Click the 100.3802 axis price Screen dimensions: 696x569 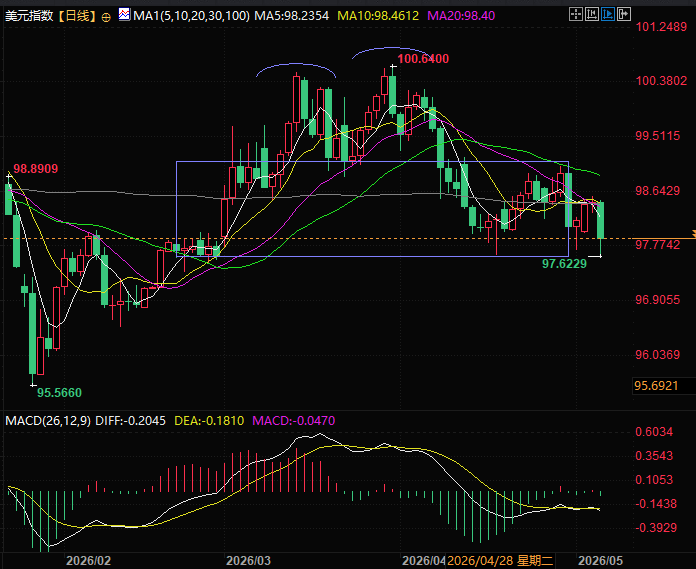pyautogui.click(x=661, y=81)
